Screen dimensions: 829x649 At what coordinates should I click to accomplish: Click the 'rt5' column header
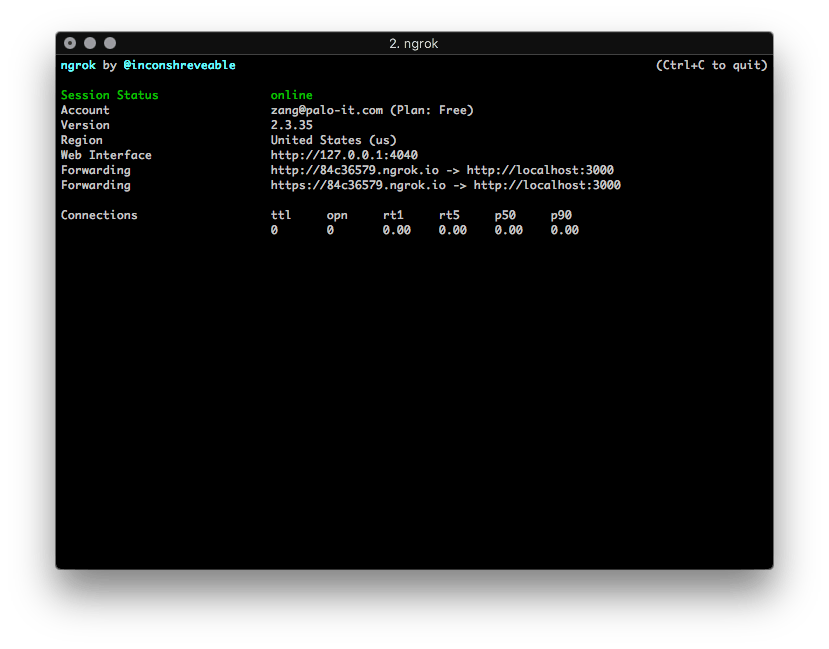(449, 215)
